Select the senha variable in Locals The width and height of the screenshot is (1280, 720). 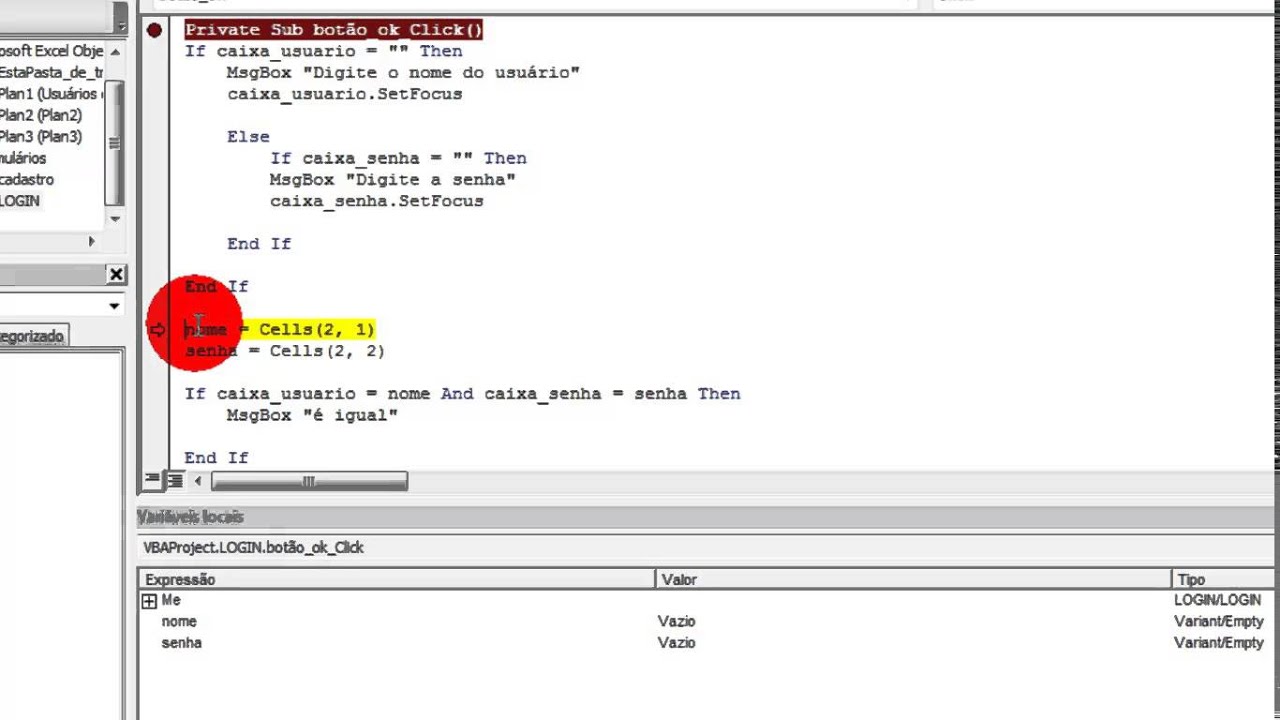coord(181,643)
